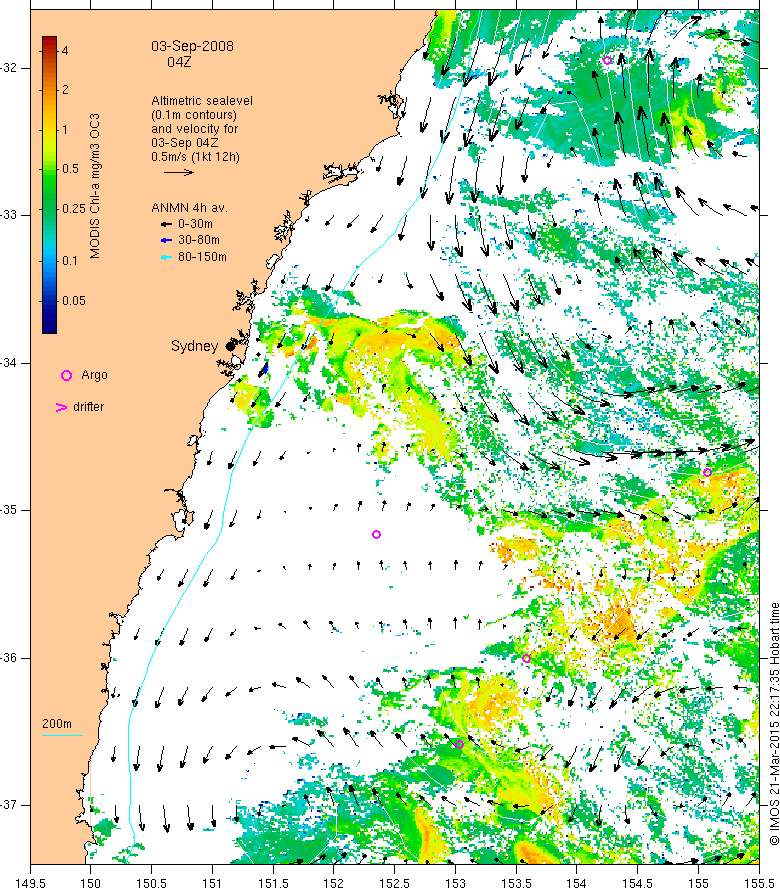Click the cyan 80-150m arrow symbol
The image size is (780, 890).
coord(166,257)
